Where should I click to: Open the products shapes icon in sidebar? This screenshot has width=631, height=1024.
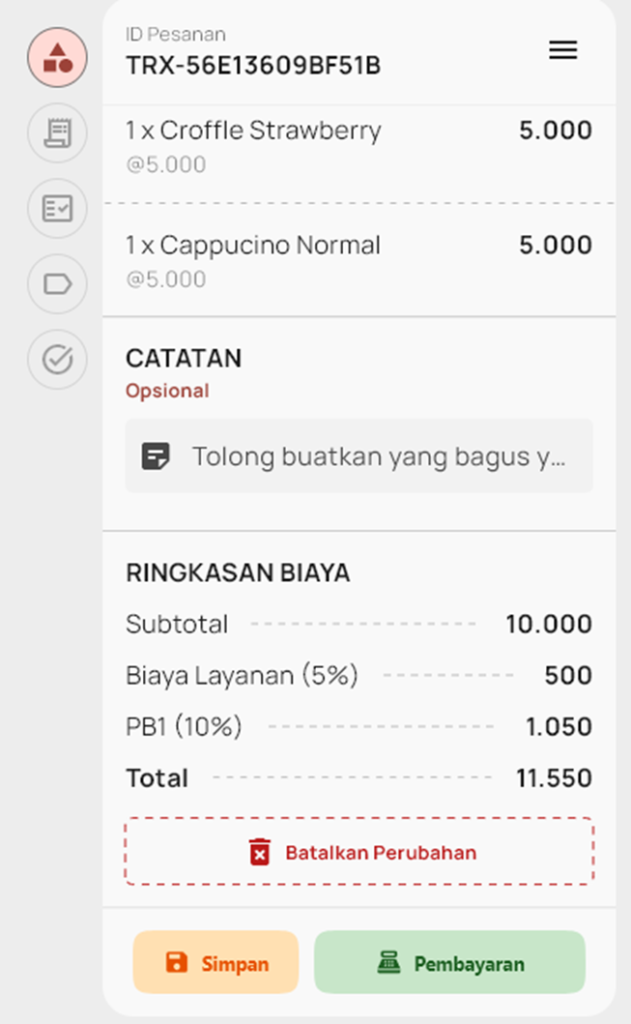click(57, 57)
